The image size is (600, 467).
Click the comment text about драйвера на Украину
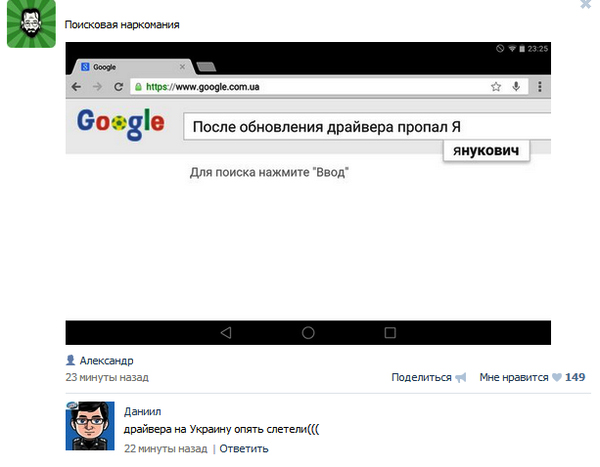click(x=221, y=429)
